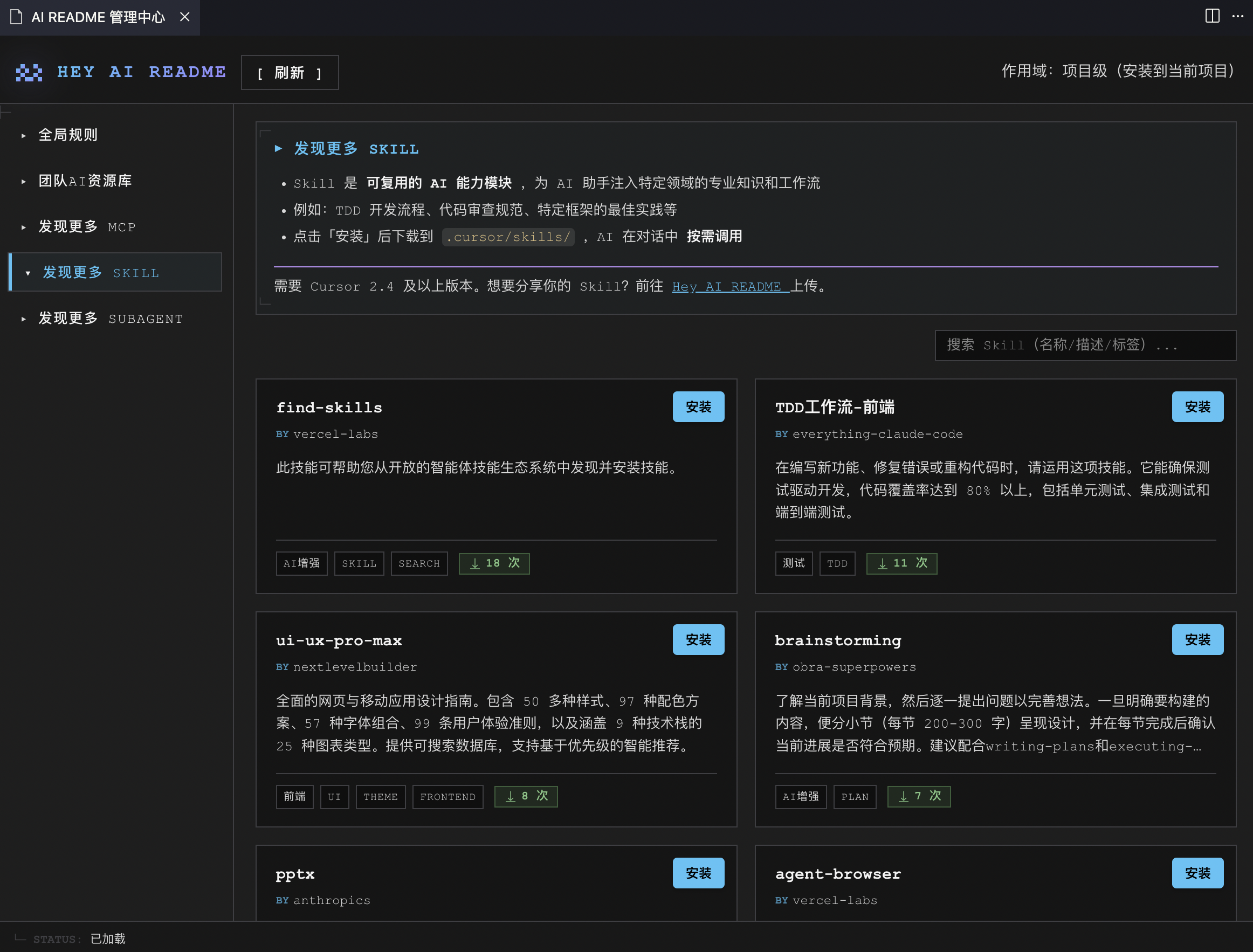This screenshot has height=952, width=1253.
Task: Click the AI增强 tag on brainstorming
Action: pos(801,797)
